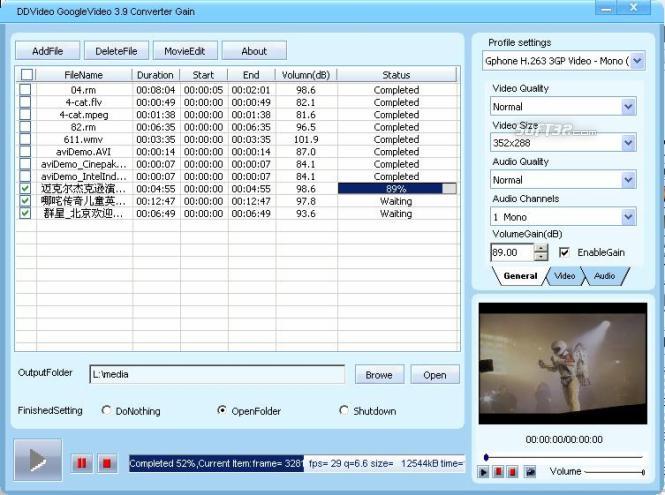Select the aviDemo_Cinepak file name

[84, 164]
